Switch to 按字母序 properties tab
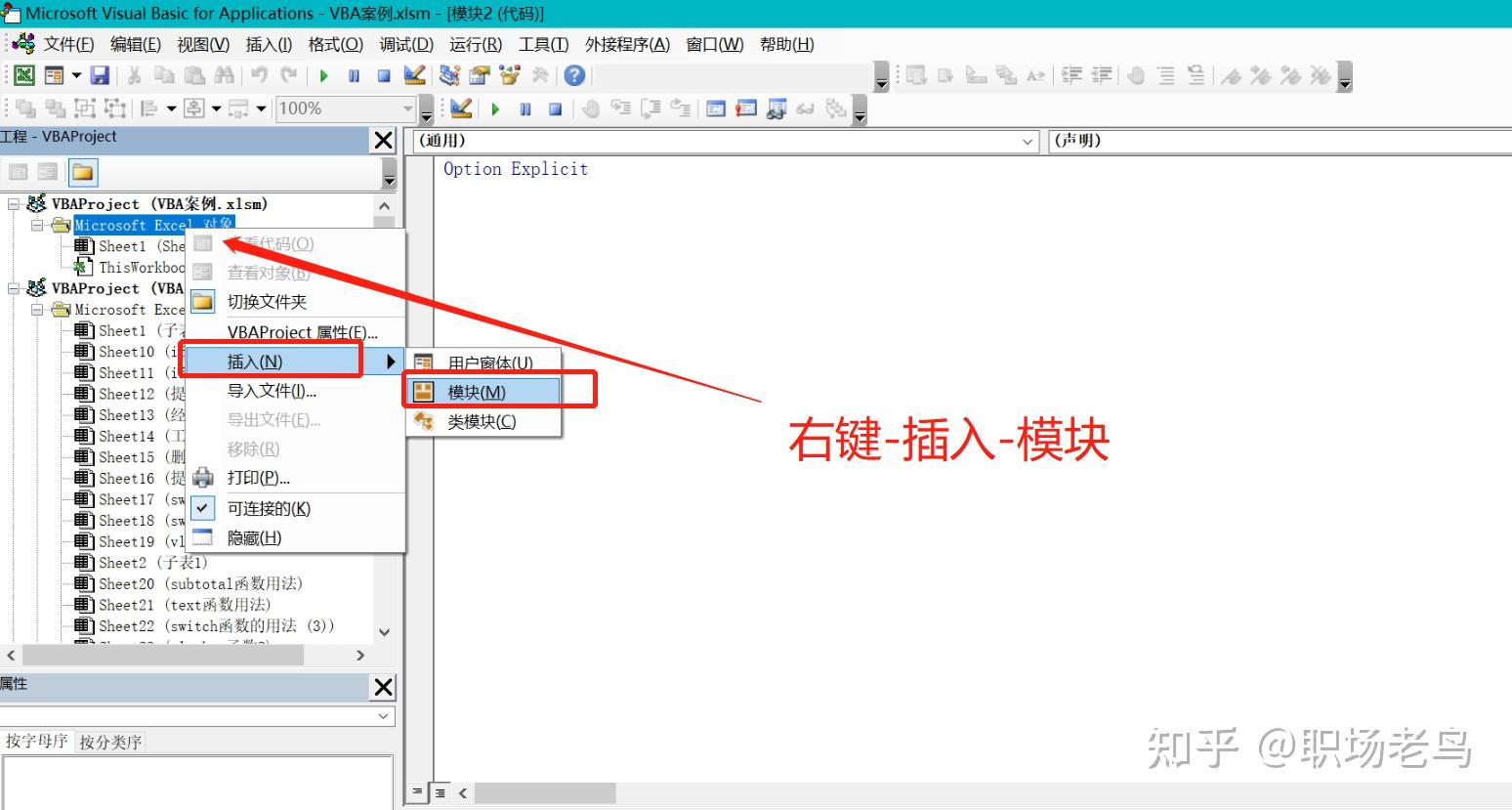1512x810 pixels. coord(36,742)
